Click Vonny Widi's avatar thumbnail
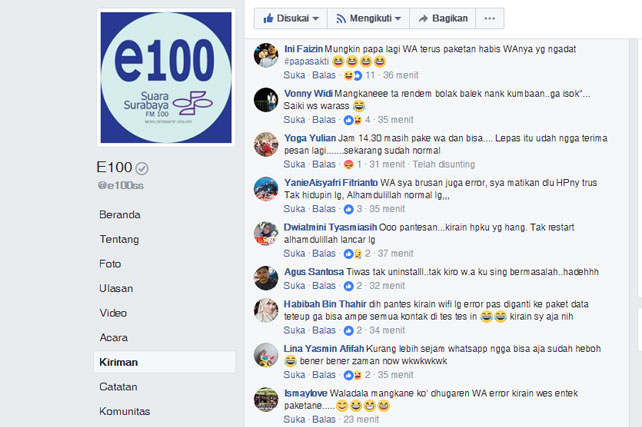 pyautogui.click(x=266, y=99)
